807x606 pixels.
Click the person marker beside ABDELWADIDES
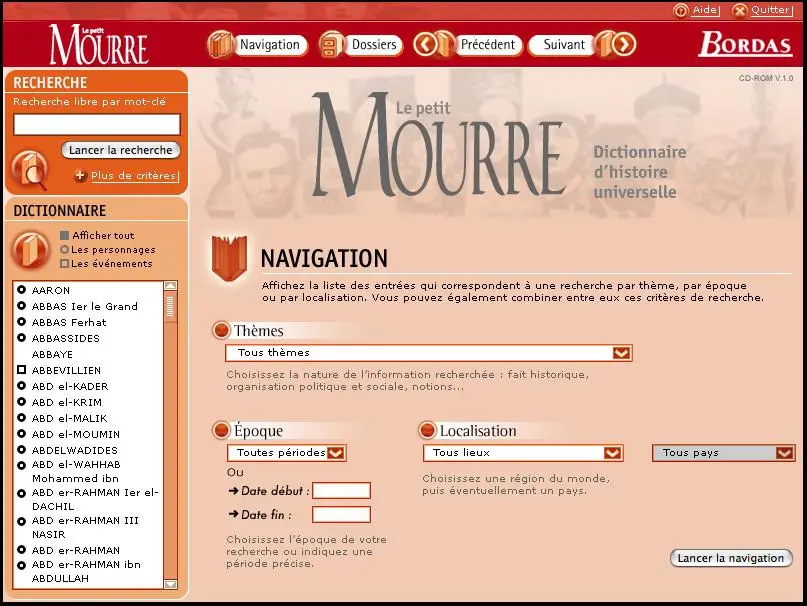click(x=22, y=449)
